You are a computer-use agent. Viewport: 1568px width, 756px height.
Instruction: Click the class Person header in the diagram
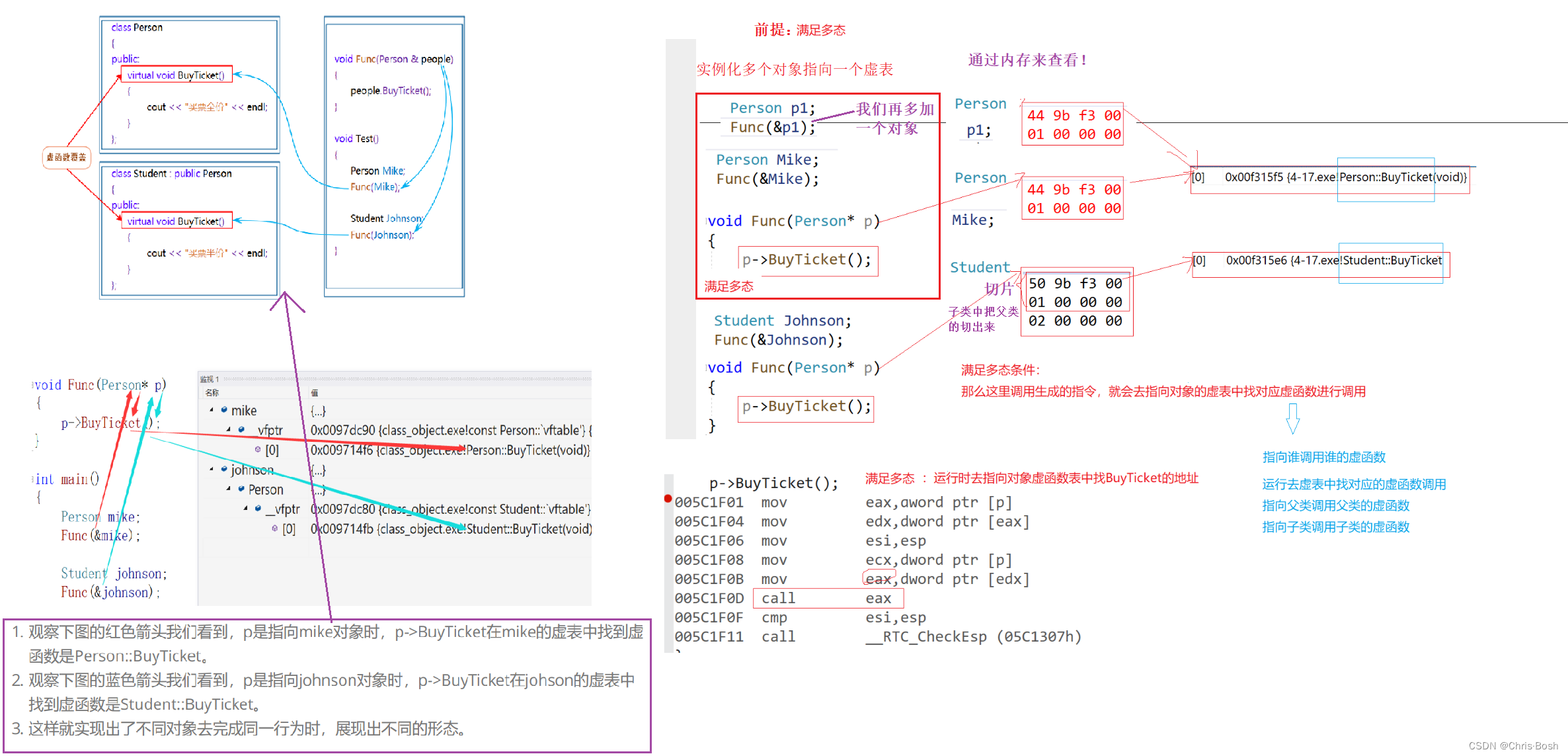tap(137, 27)
